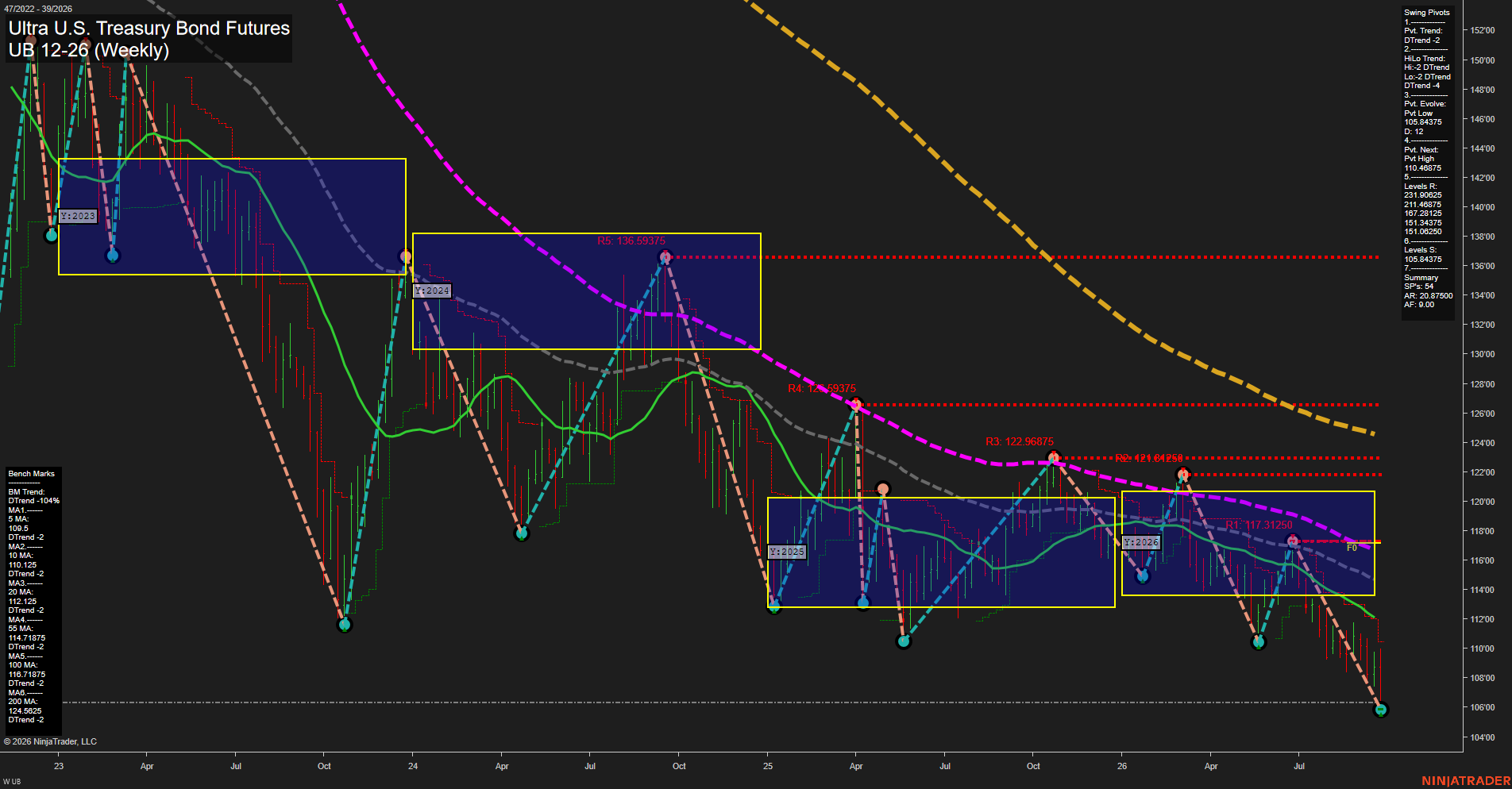Click the Pvt. Trend: label in Swing Pivots
The height and width of the screenshot is (789, 1512).
click(1423, 31)
